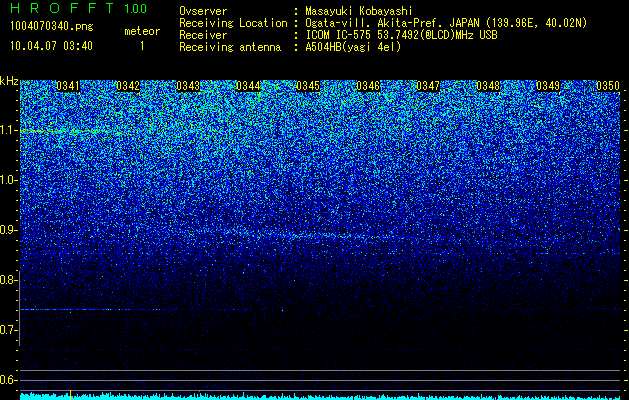
Task: Click the 0349 time marker
Action: 548,86
